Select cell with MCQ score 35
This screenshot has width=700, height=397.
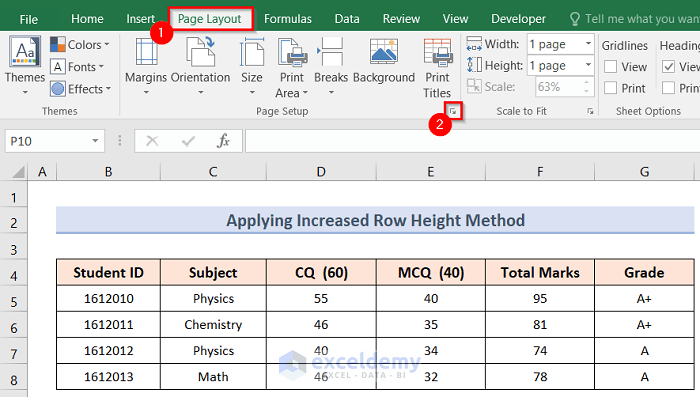pyautogui.click(x=431, y=324)
